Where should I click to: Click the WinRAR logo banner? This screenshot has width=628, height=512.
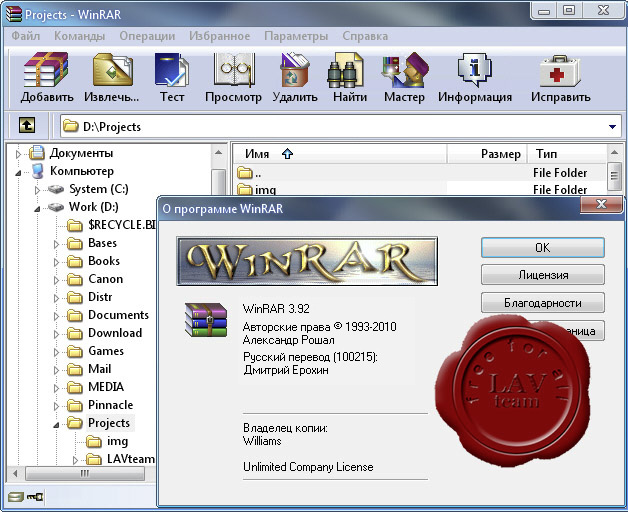307,261
